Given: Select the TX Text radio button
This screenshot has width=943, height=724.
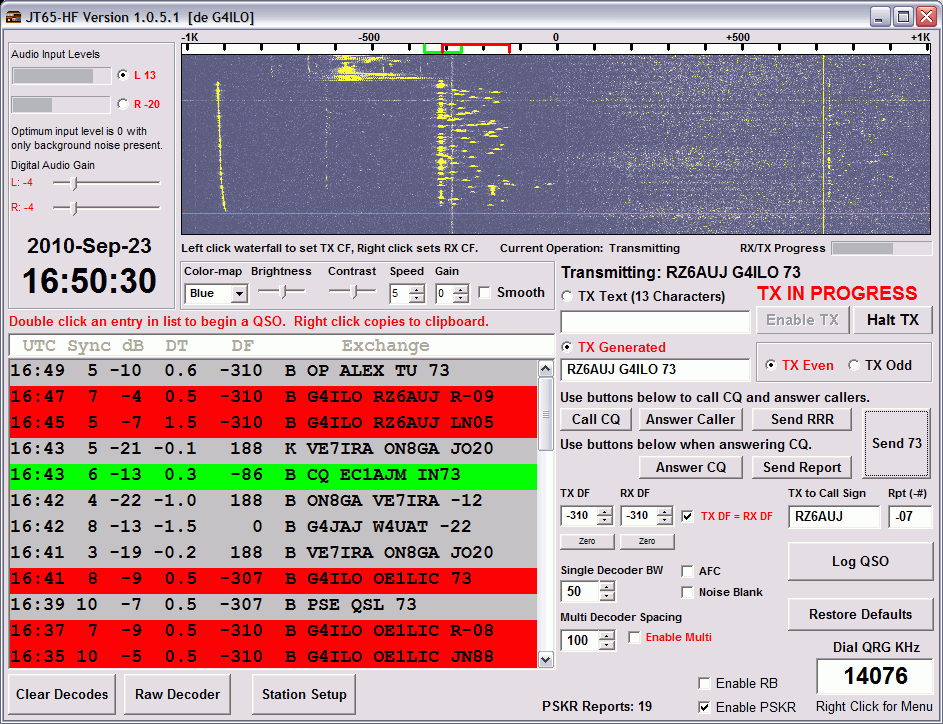Looking at the screenshot, I should coord(567,296).
